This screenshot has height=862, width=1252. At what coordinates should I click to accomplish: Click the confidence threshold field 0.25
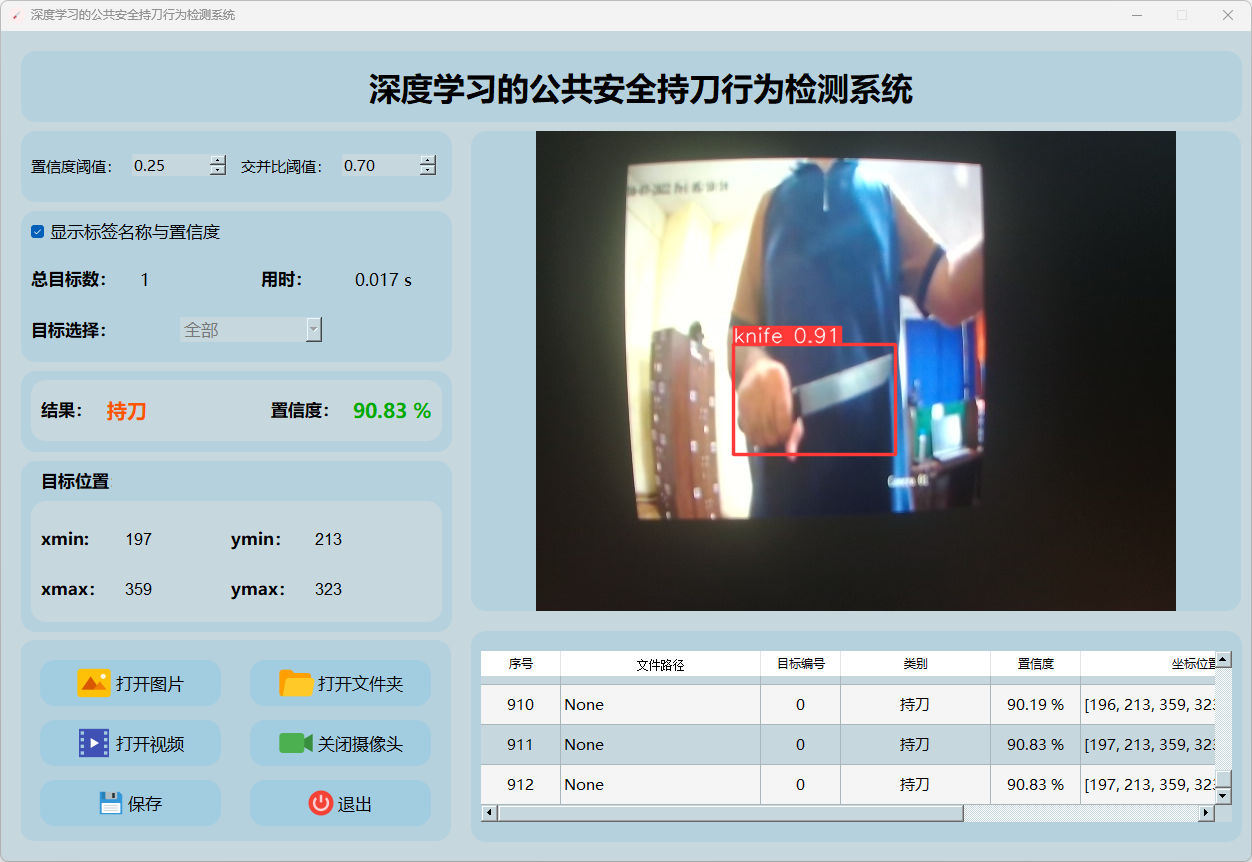[x=170, y=166]
